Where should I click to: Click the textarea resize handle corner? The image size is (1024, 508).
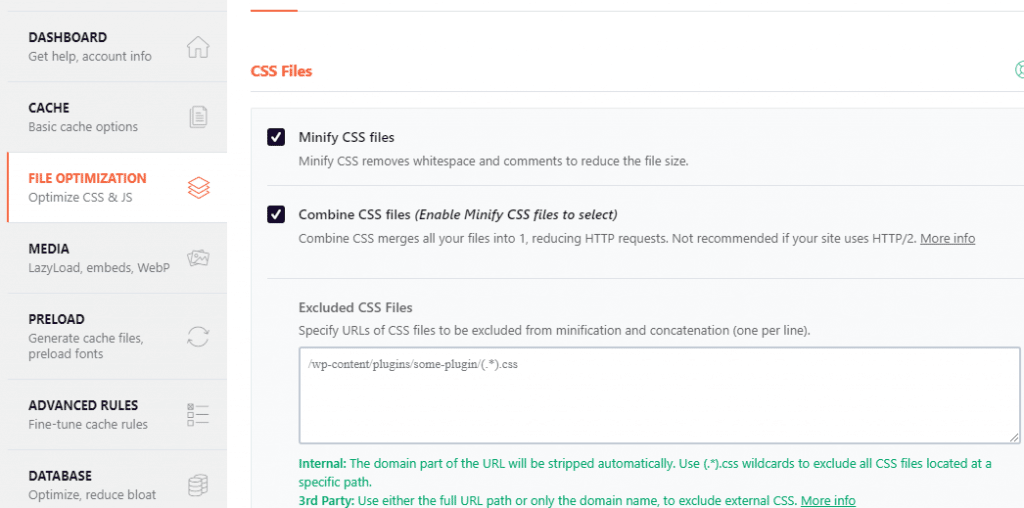1014,437
